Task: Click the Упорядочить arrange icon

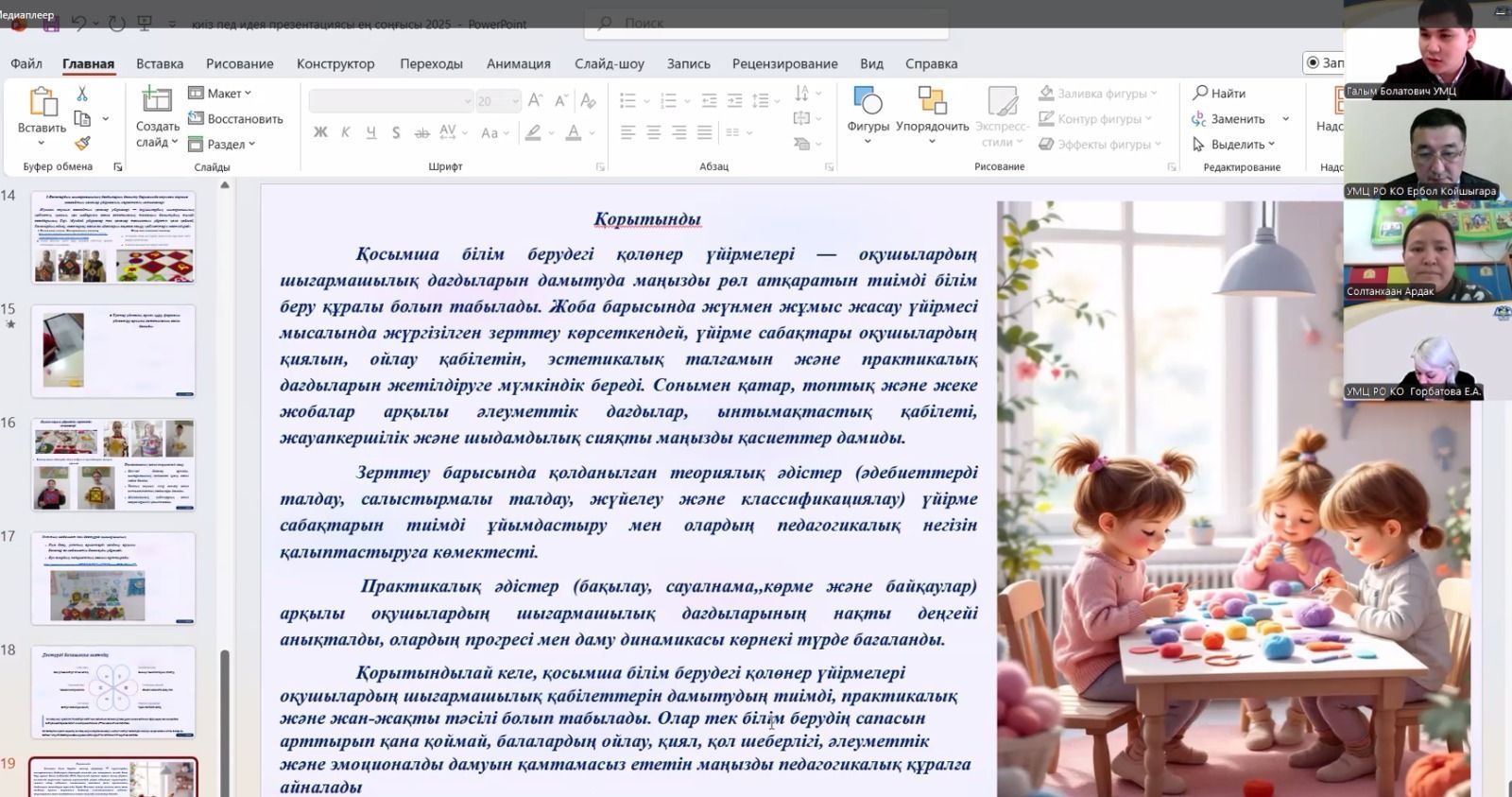Action: [932, 102]
